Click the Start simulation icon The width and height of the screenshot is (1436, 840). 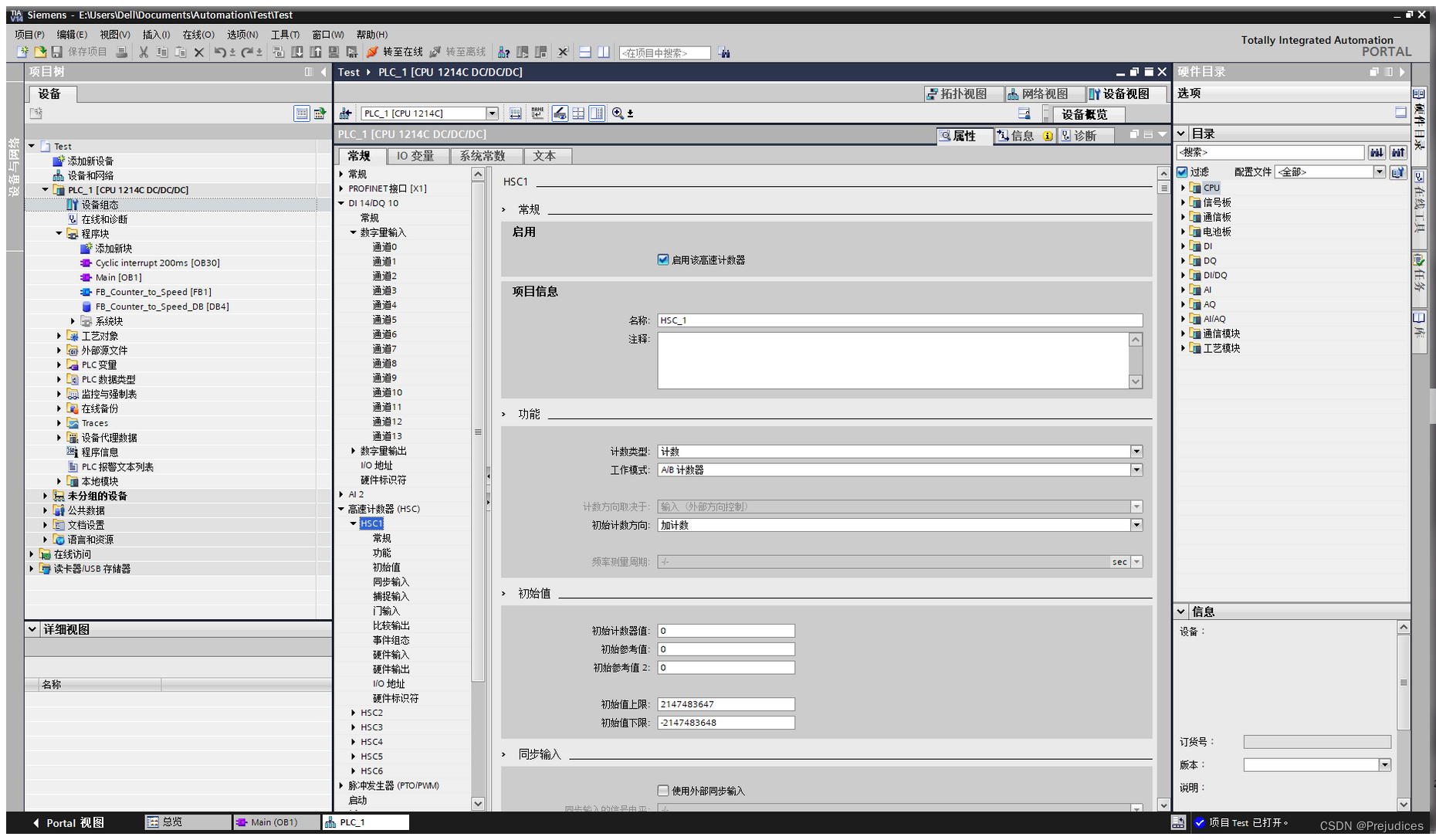(334, 52)
